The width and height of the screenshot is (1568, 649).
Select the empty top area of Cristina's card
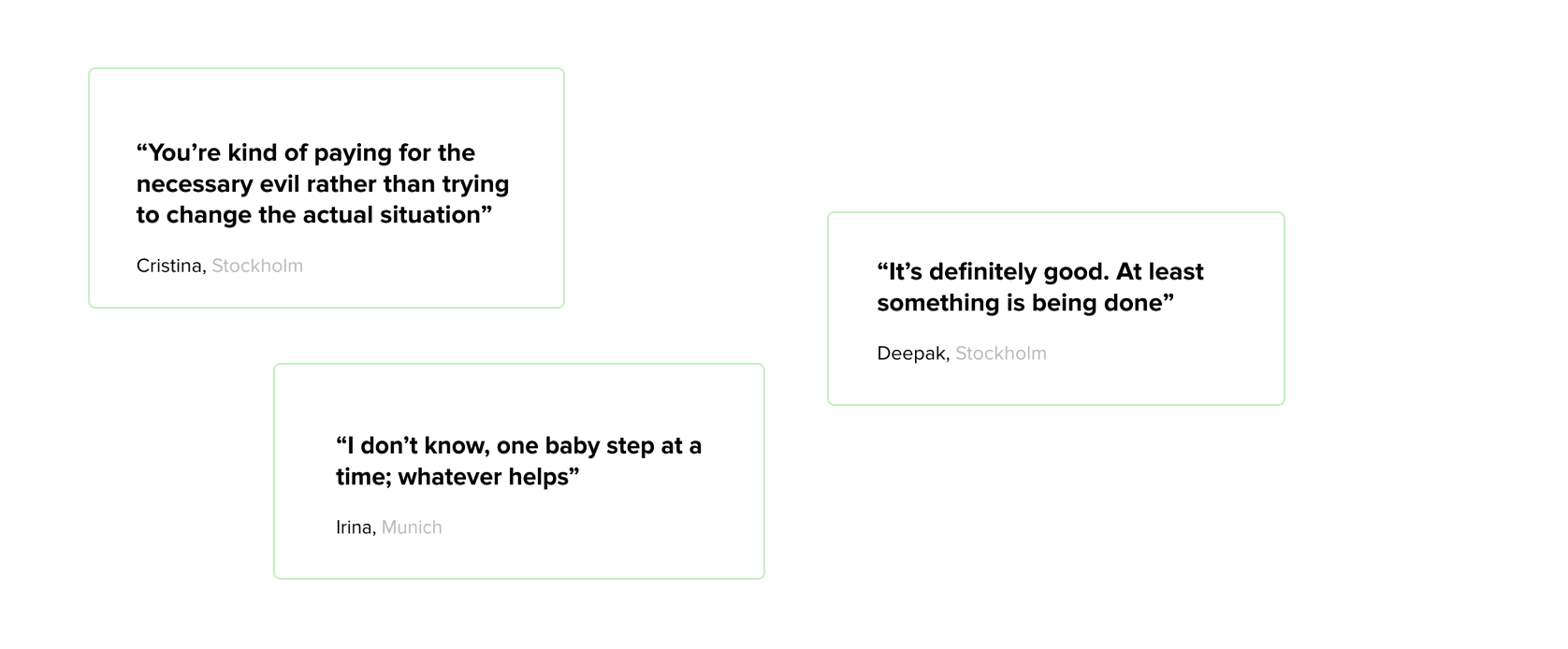tap(327, 101)
